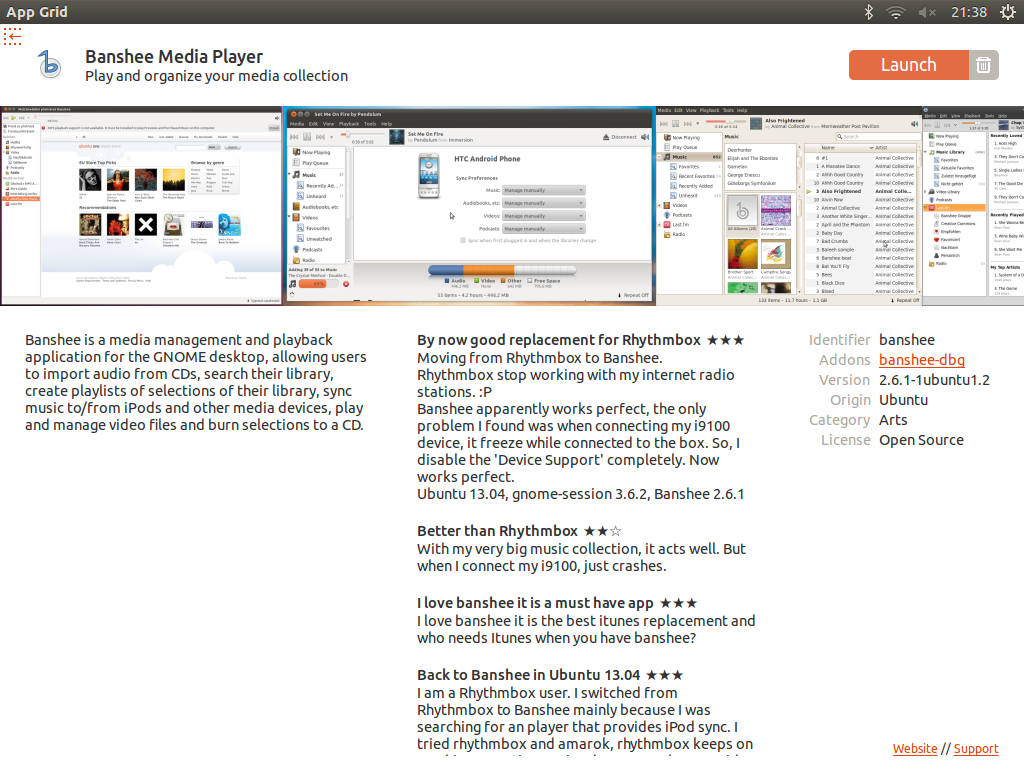The width and height of the screenshot is (1024, 768).
Task: Click the back arrow icon
Action: [x=12, y=37]
